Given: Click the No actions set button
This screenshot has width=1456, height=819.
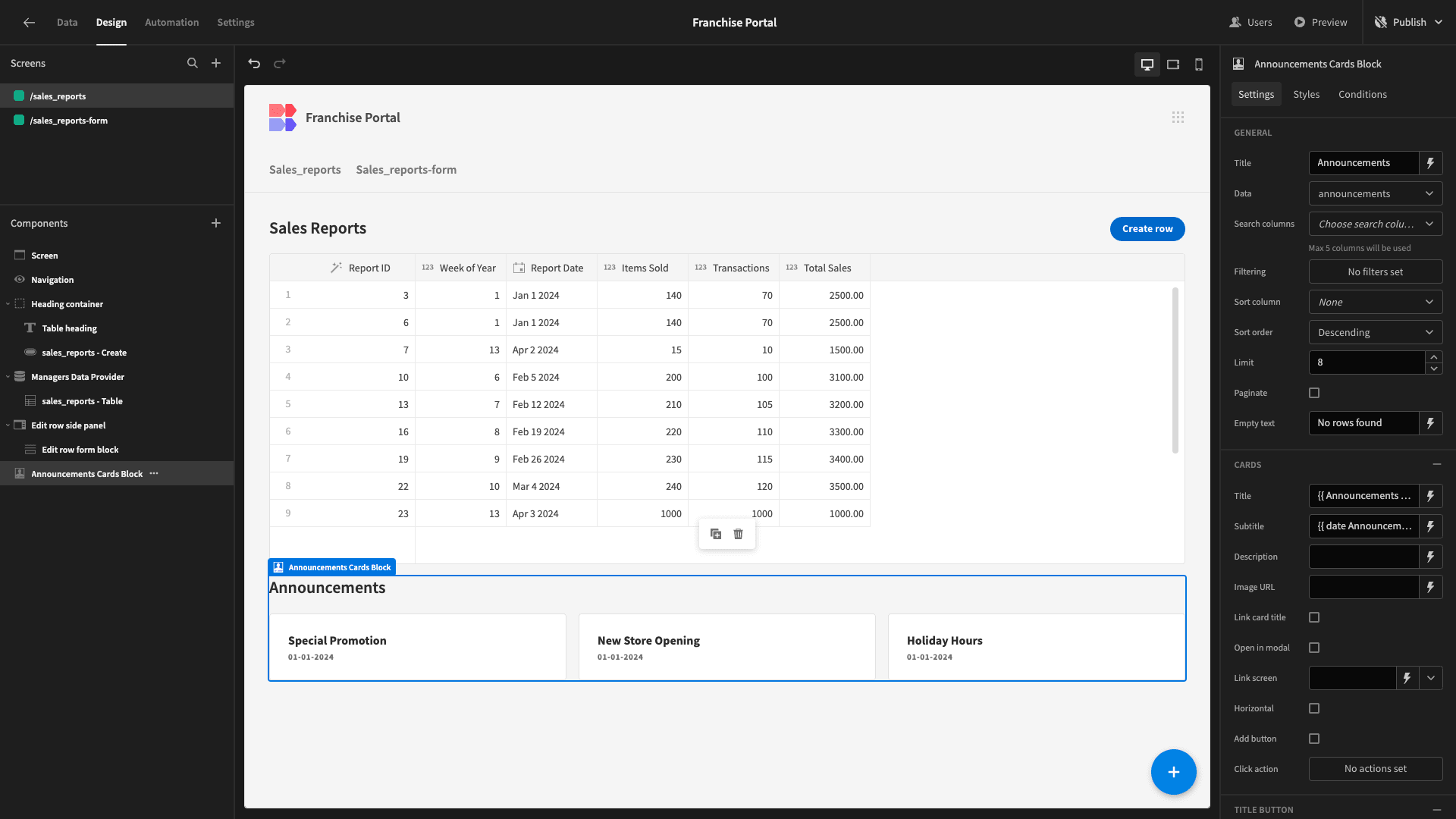Looking at the screenshot, I should [x=1376, y=769].
